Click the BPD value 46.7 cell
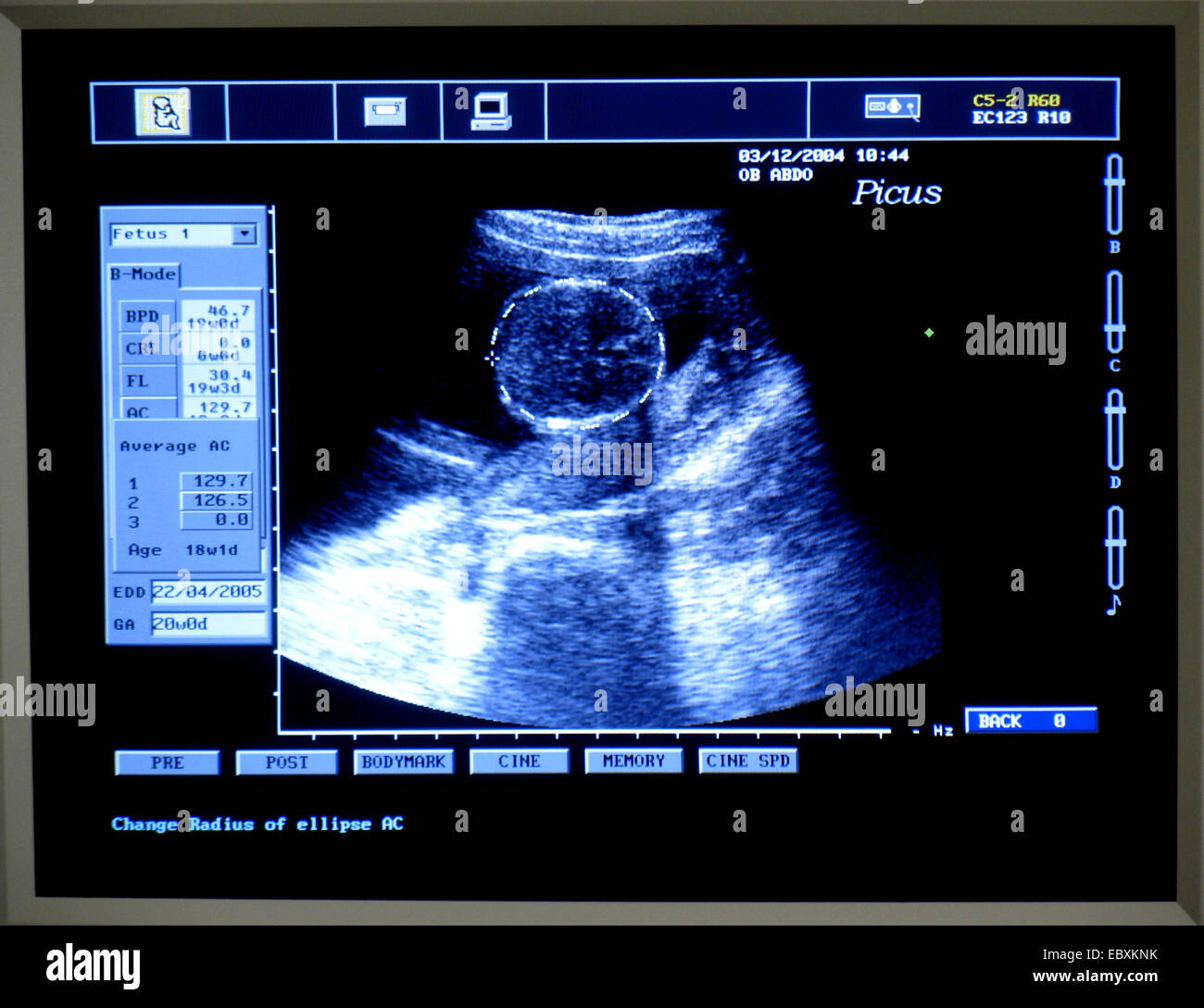The height and width of the screenshot is (1008, 1204). point(218,317)
